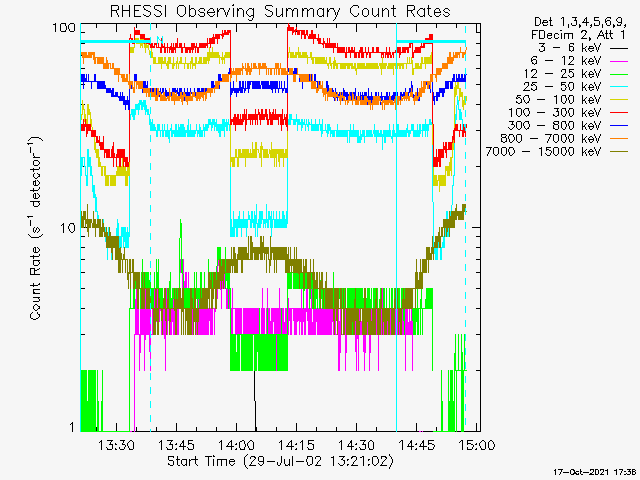Click the yellow line swatch for 50-100 keV
640x480 pixels.
click(619, 100)
